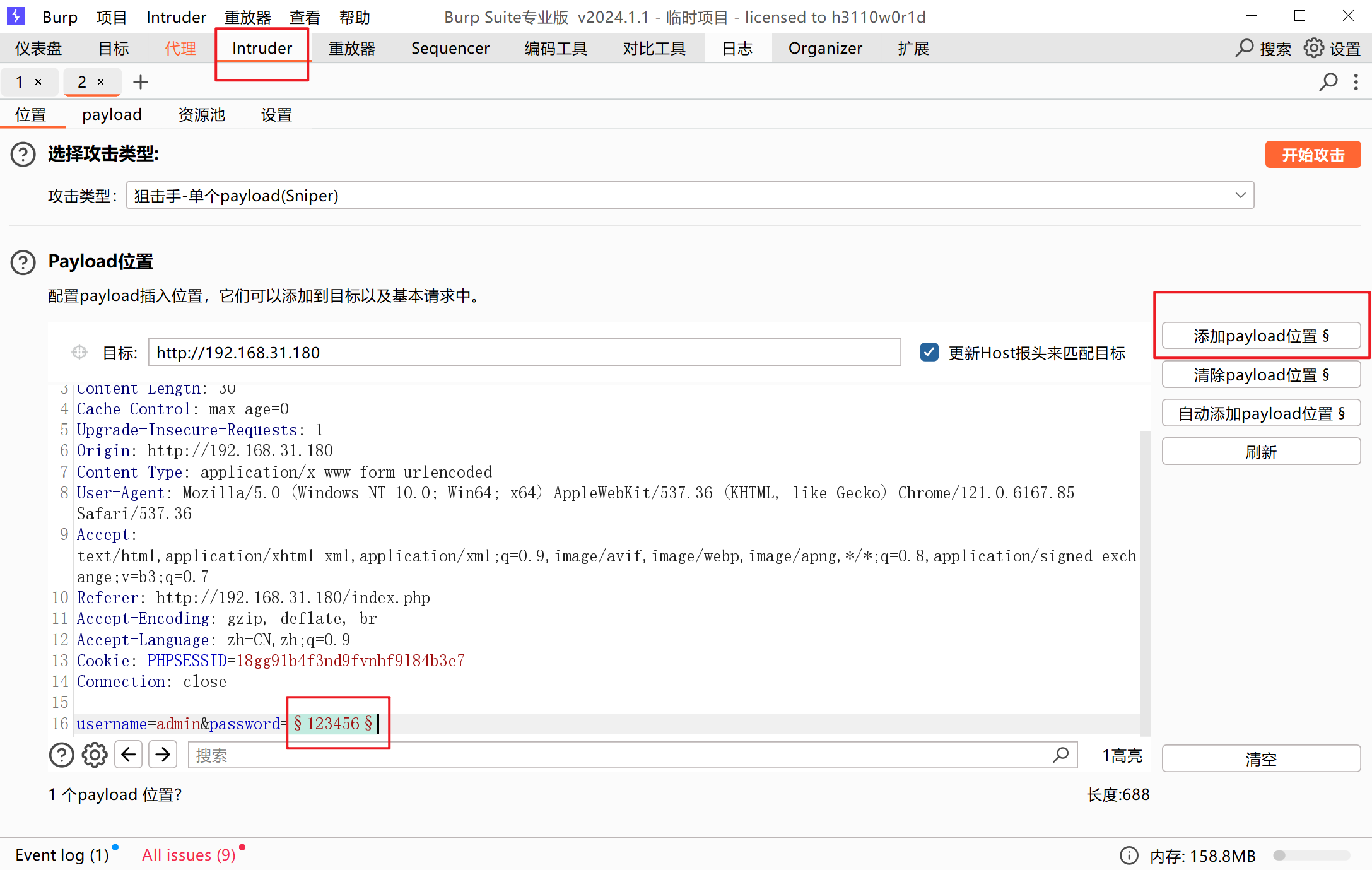Open the global search magnifier icon

(x=1244, y=48)
